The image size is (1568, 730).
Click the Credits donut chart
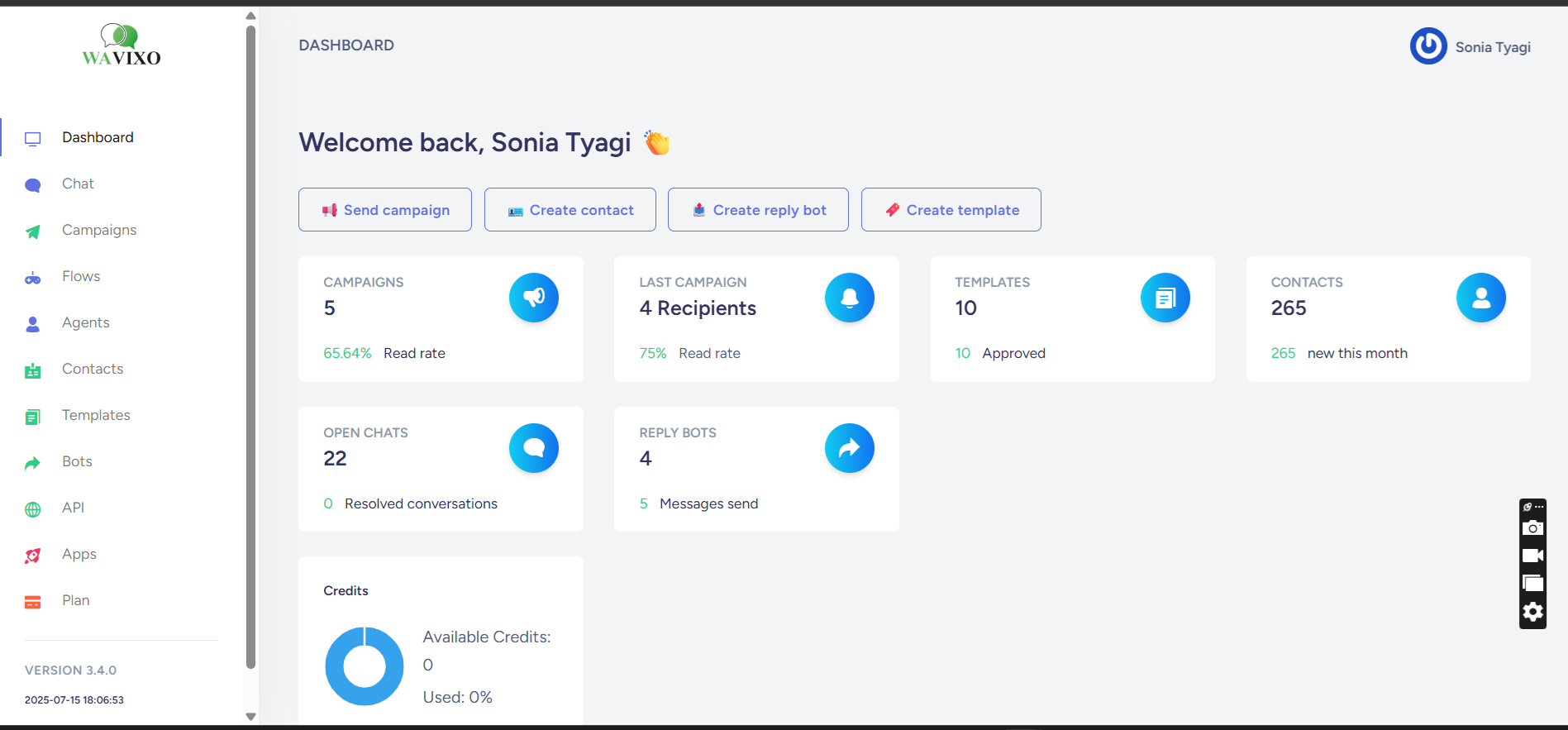point(365,666)
